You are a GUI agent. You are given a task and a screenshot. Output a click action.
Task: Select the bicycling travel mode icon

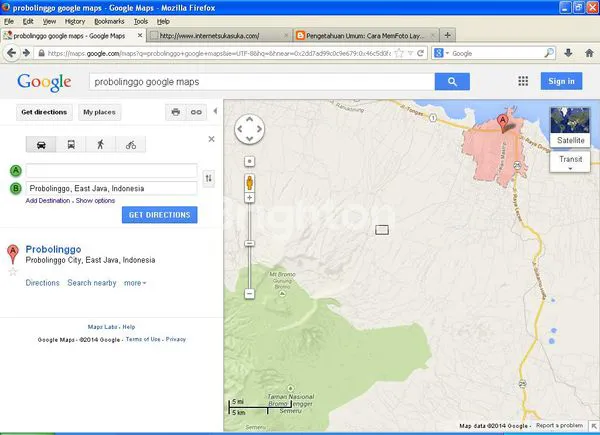[x=130, y=144]
